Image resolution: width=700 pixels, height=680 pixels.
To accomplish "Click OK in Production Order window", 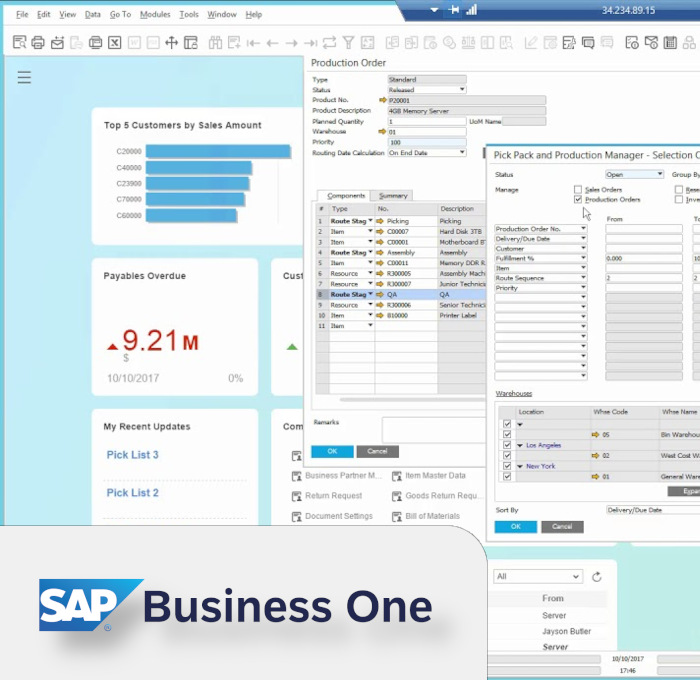I will click(332, 451).
